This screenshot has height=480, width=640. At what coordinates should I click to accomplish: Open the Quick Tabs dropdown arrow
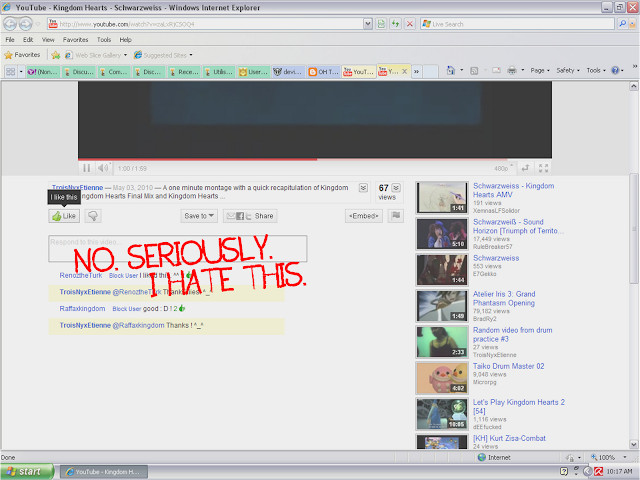[x=21, y=72]
